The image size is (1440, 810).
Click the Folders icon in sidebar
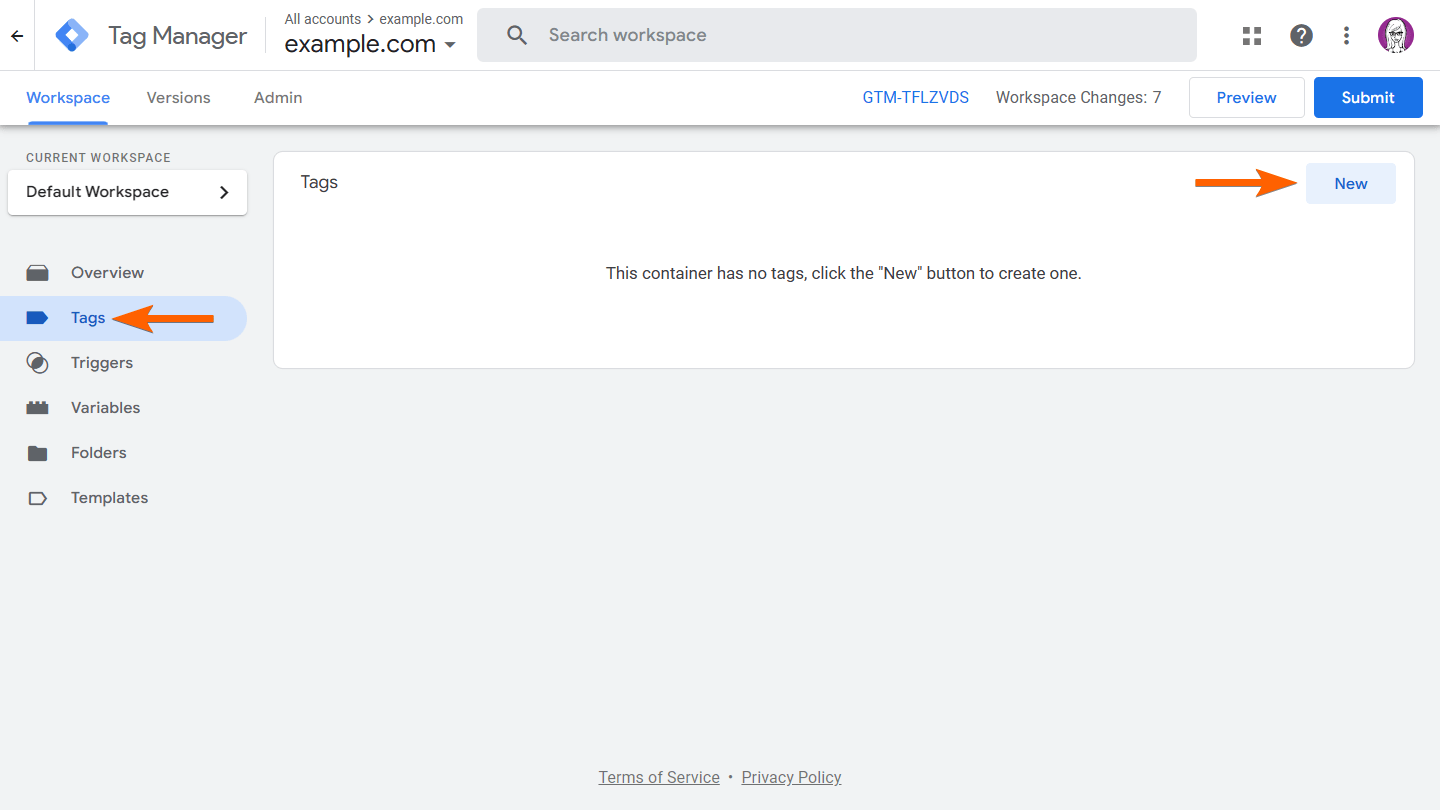click(38, 453)
